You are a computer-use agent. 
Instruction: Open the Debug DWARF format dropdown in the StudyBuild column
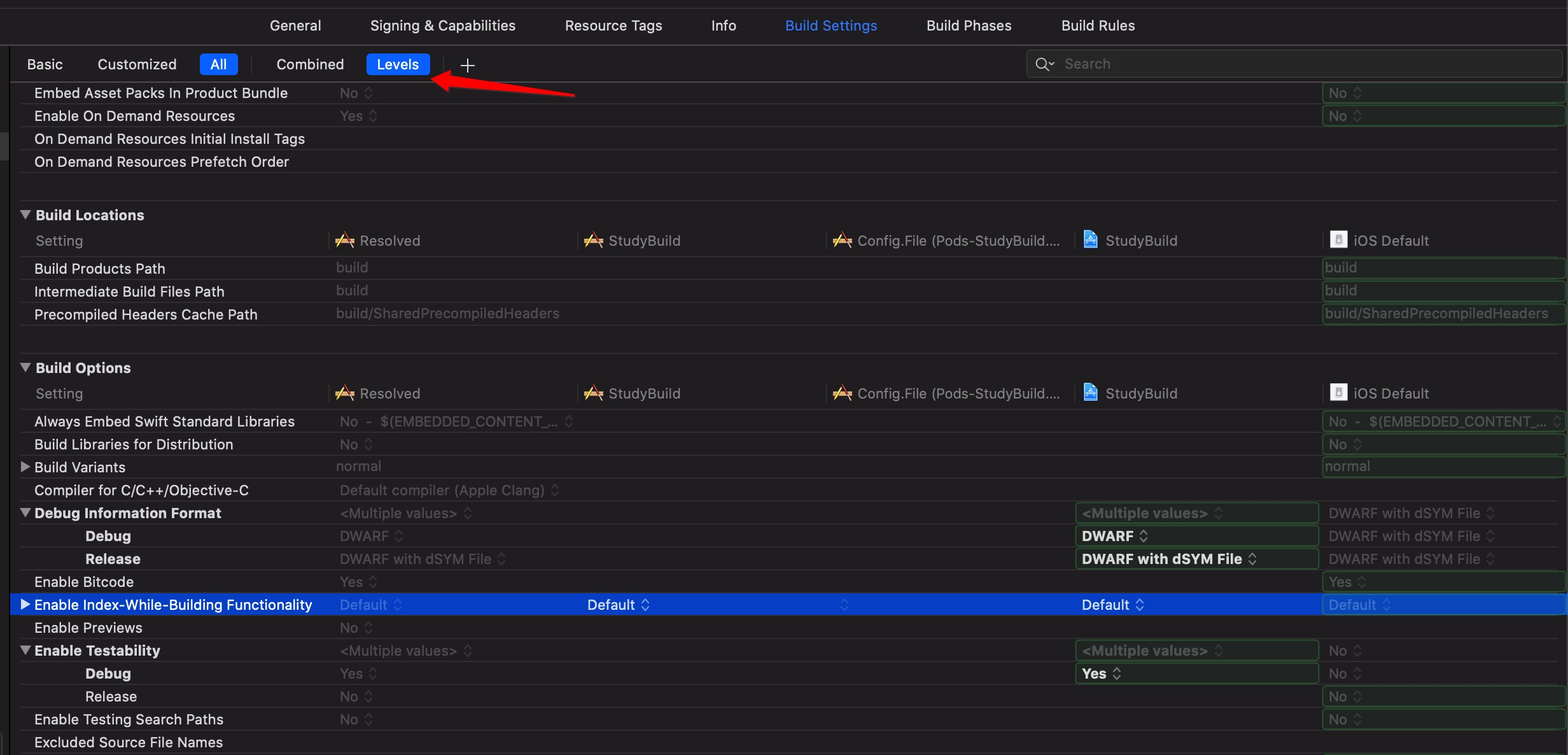tap(1115, 536)
